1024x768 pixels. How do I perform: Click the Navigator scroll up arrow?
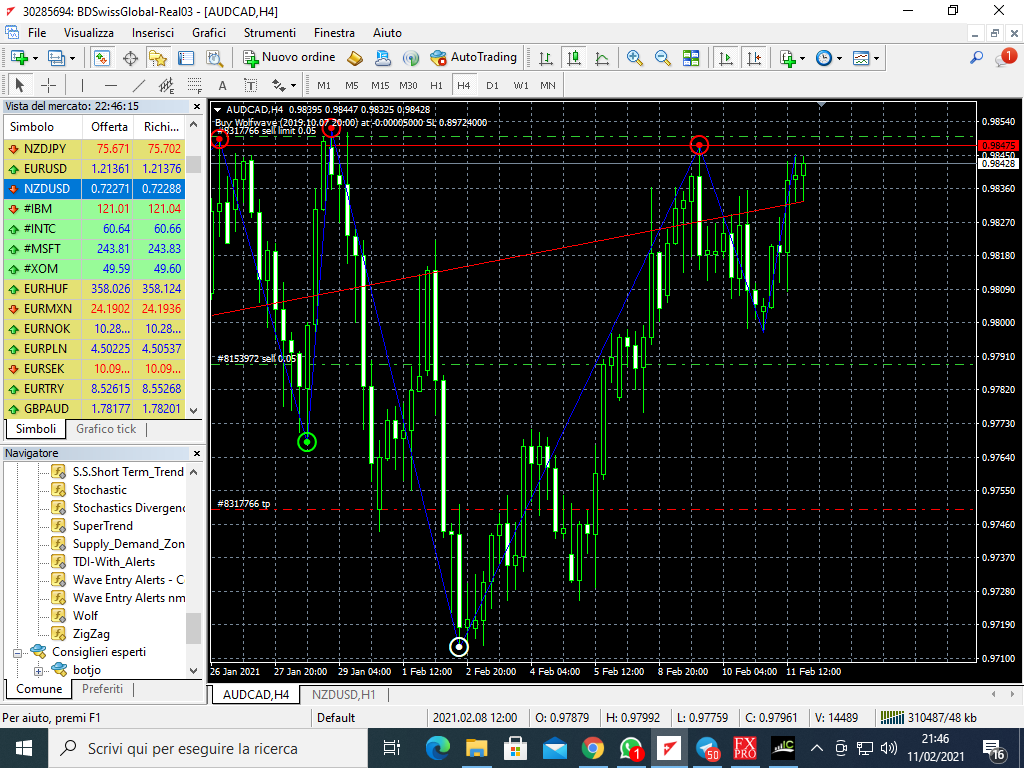point(193,472)
